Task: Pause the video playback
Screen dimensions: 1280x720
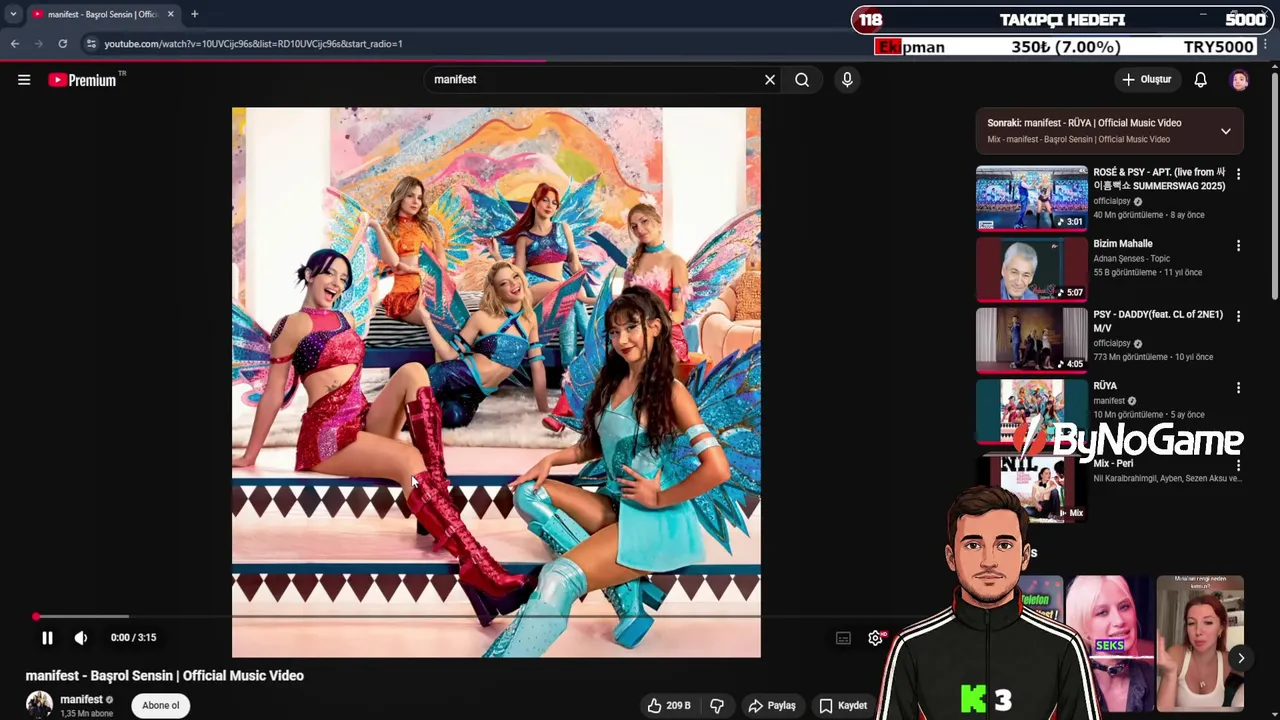Action: tap(47, 637)
